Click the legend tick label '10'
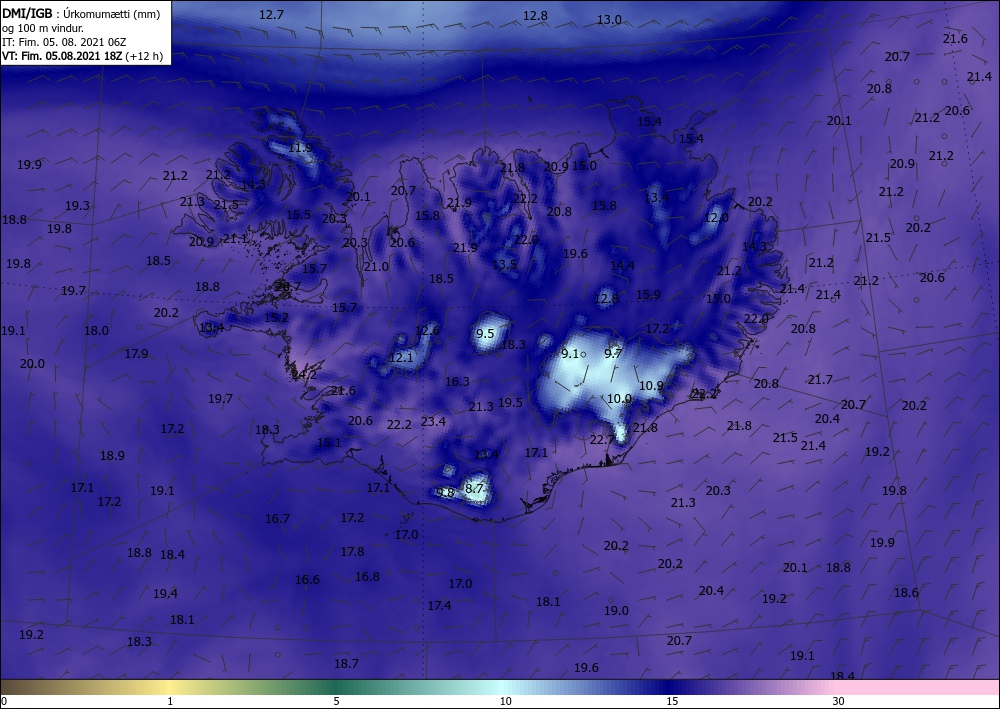 pyautogui.click(x=505, y=701)
